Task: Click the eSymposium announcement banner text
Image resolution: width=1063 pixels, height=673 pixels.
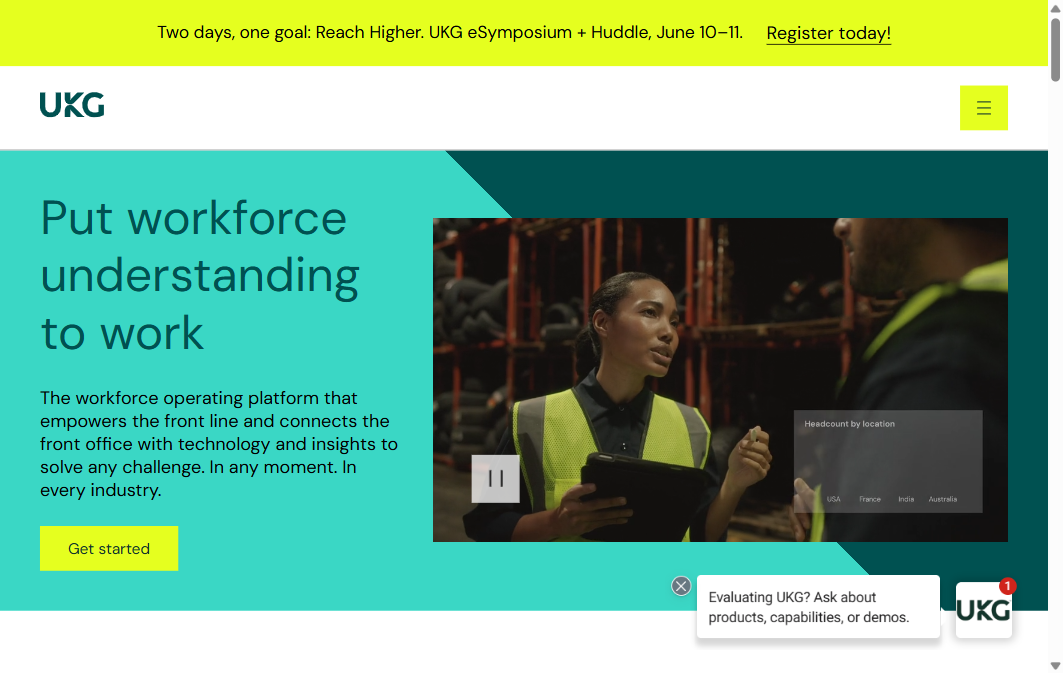Action: (449, 33)
